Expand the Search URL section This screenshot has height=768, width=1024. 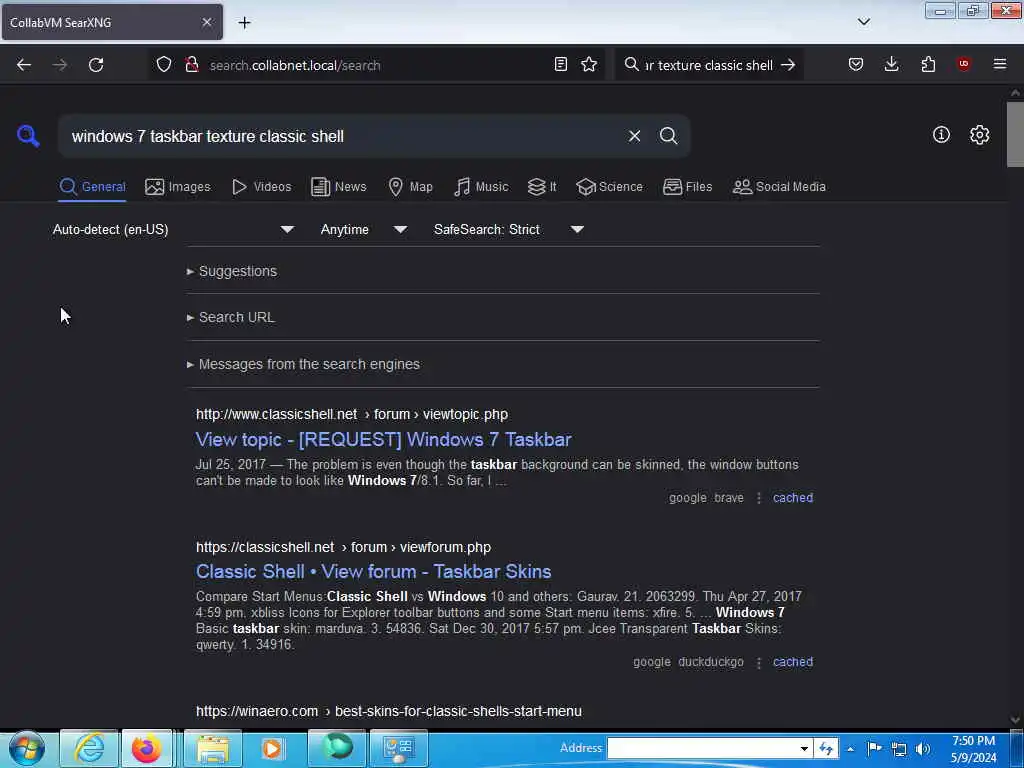click(x=231, y=317)
